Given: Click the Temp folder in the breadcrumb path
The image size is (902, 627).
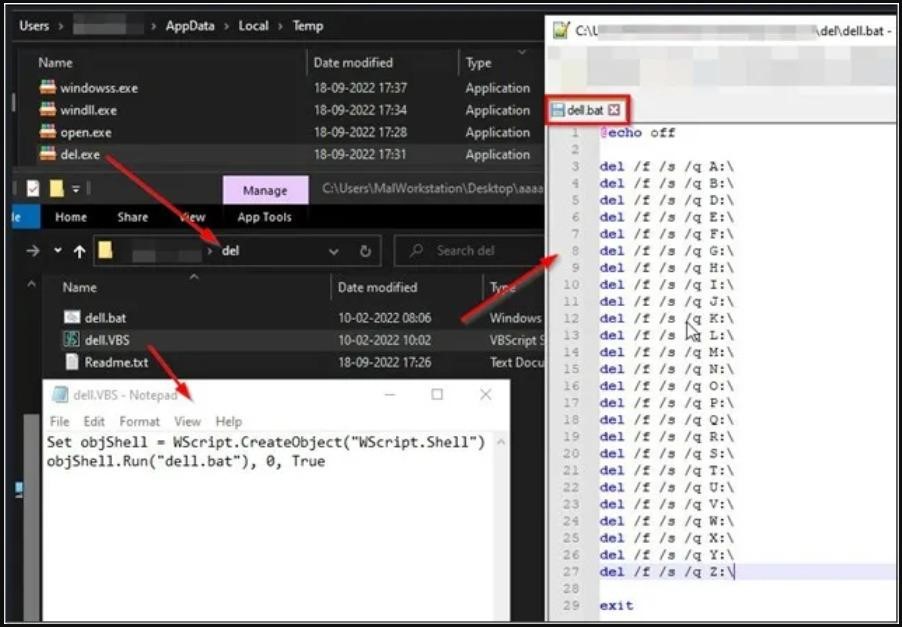Looking at the screenshot, I should click(x=308, y=26).
